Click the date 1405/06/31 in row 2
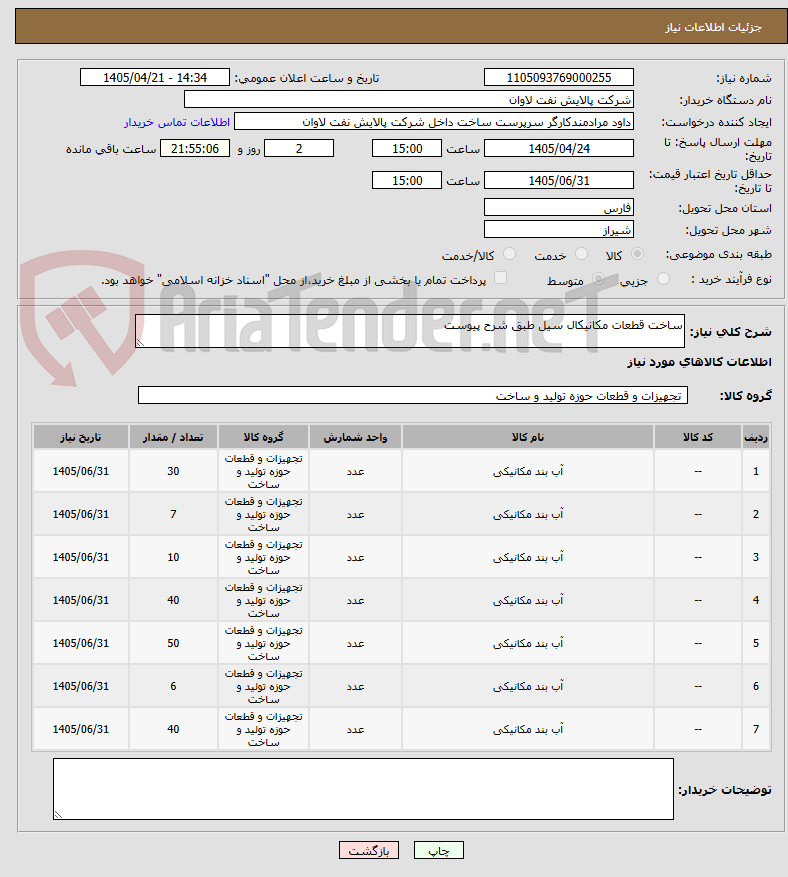This screenshot has width=788, height=877. tap(81, 514)
